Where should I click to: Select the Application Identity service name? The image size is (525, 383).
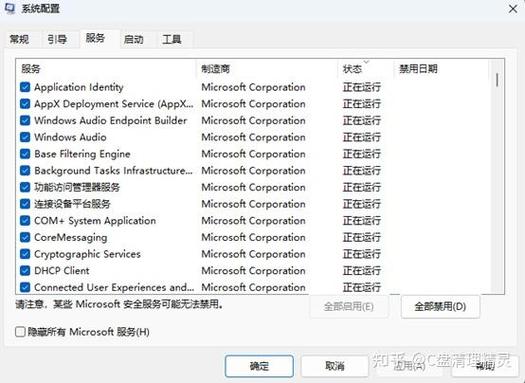point(79,87)
